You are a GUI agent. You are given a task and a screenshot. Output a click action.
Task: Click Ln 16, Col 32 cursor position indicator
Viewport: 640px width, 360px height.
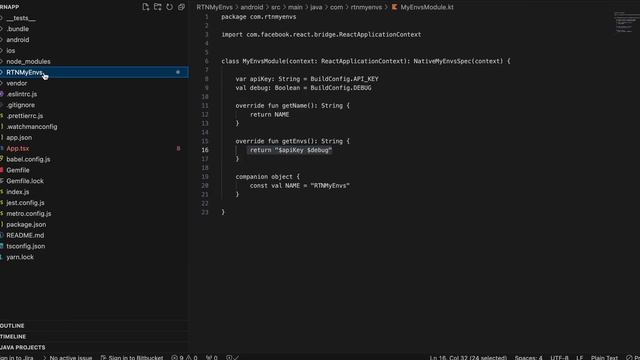pos(468,357)
